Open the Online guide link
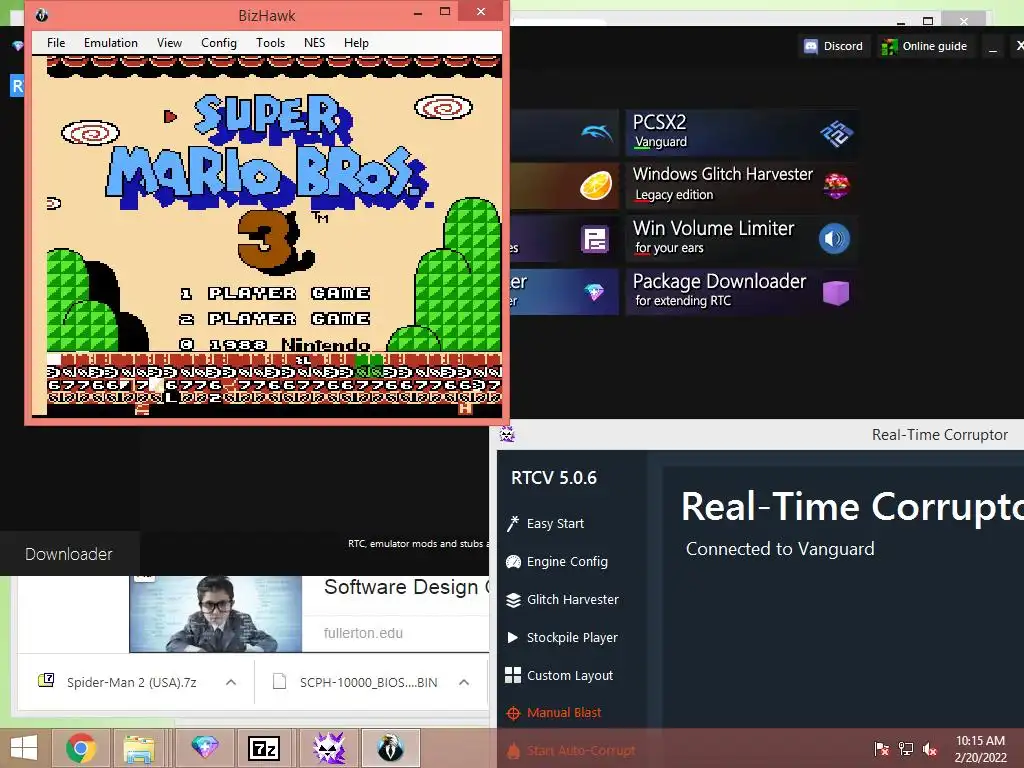1024x768 pixels. pyautogui.click(x=925, y=46)
